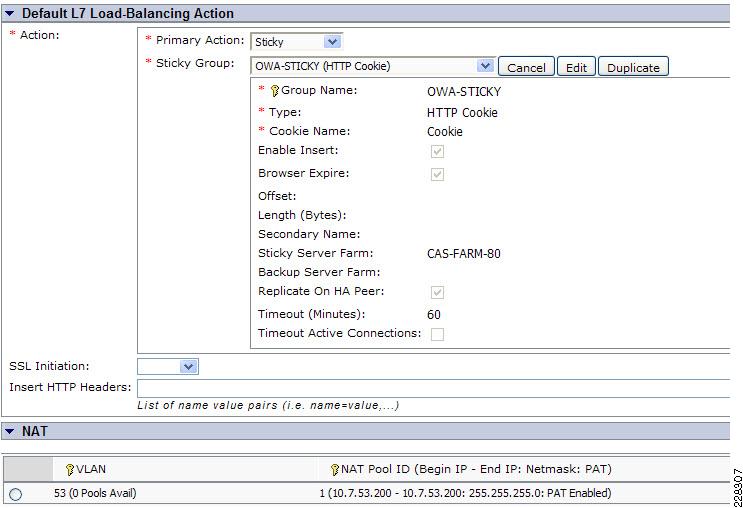Click the key icon beside NAT Pool ID

tap(335, 470)
